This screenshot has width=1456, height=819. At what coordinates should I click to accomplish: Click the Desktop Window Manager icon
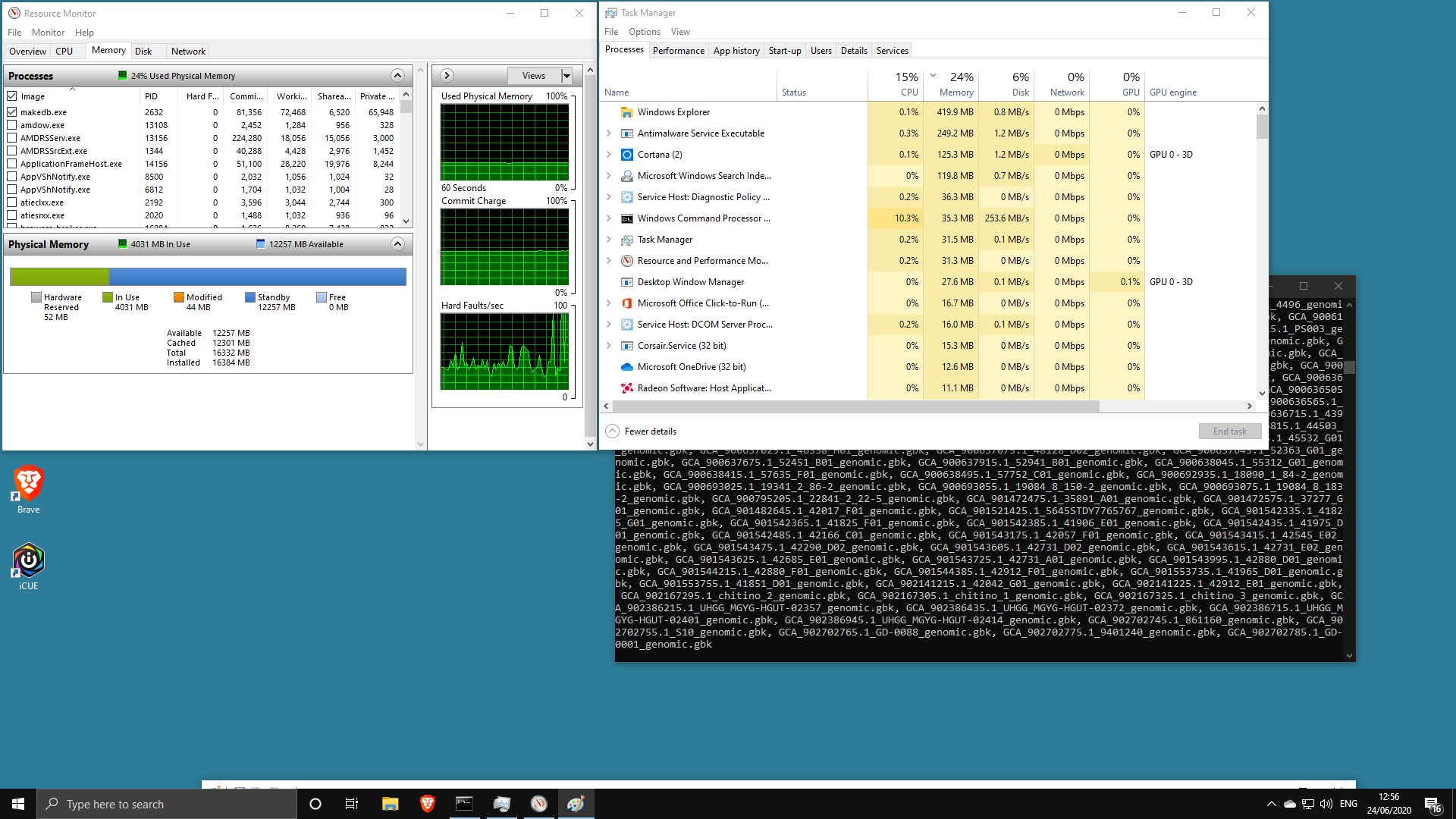pyautogui.click(x=626, y=282)
